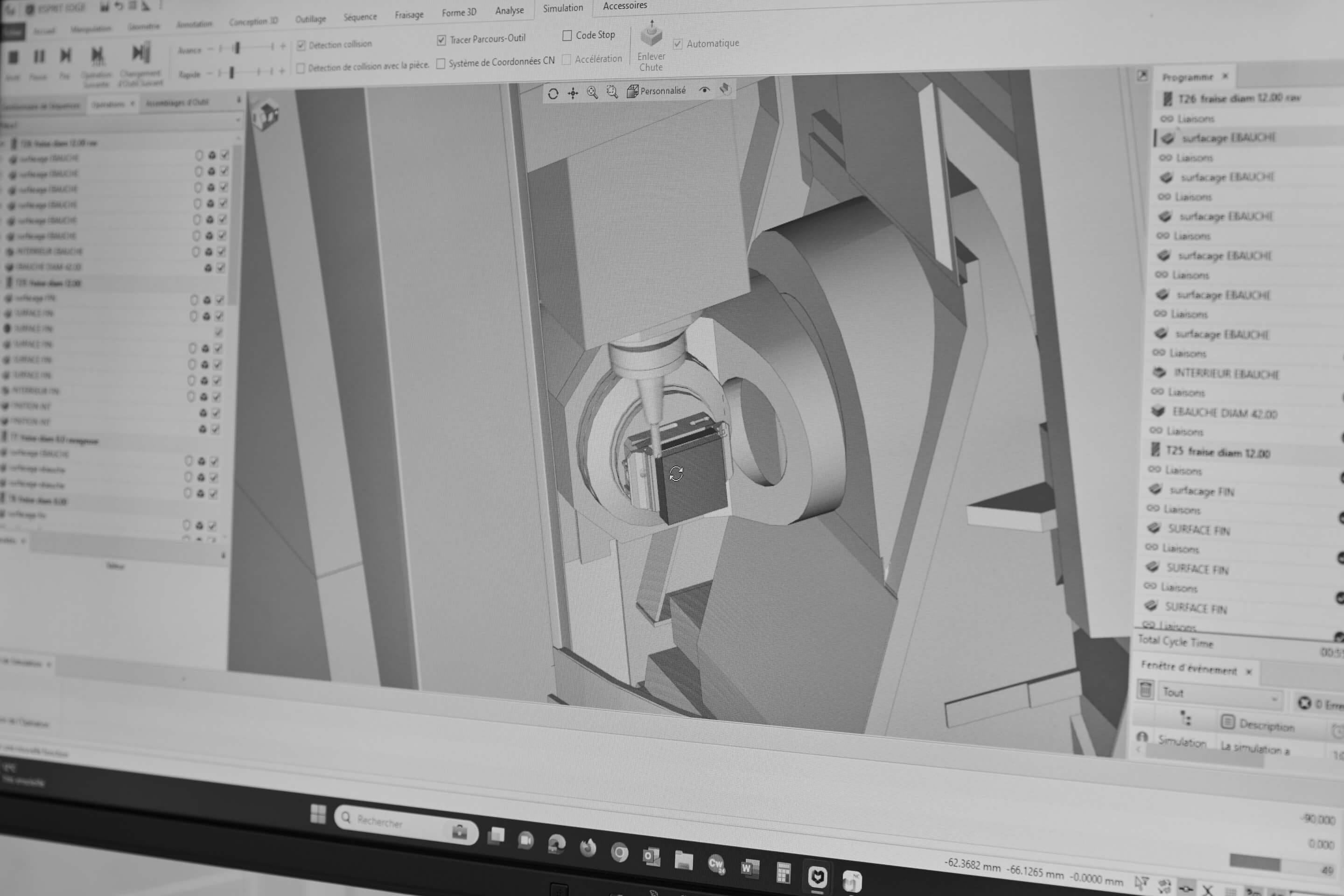Jump to next operation (Opération Suivante)
Viewport: 1344px width, 896px height.
(98, 55)
